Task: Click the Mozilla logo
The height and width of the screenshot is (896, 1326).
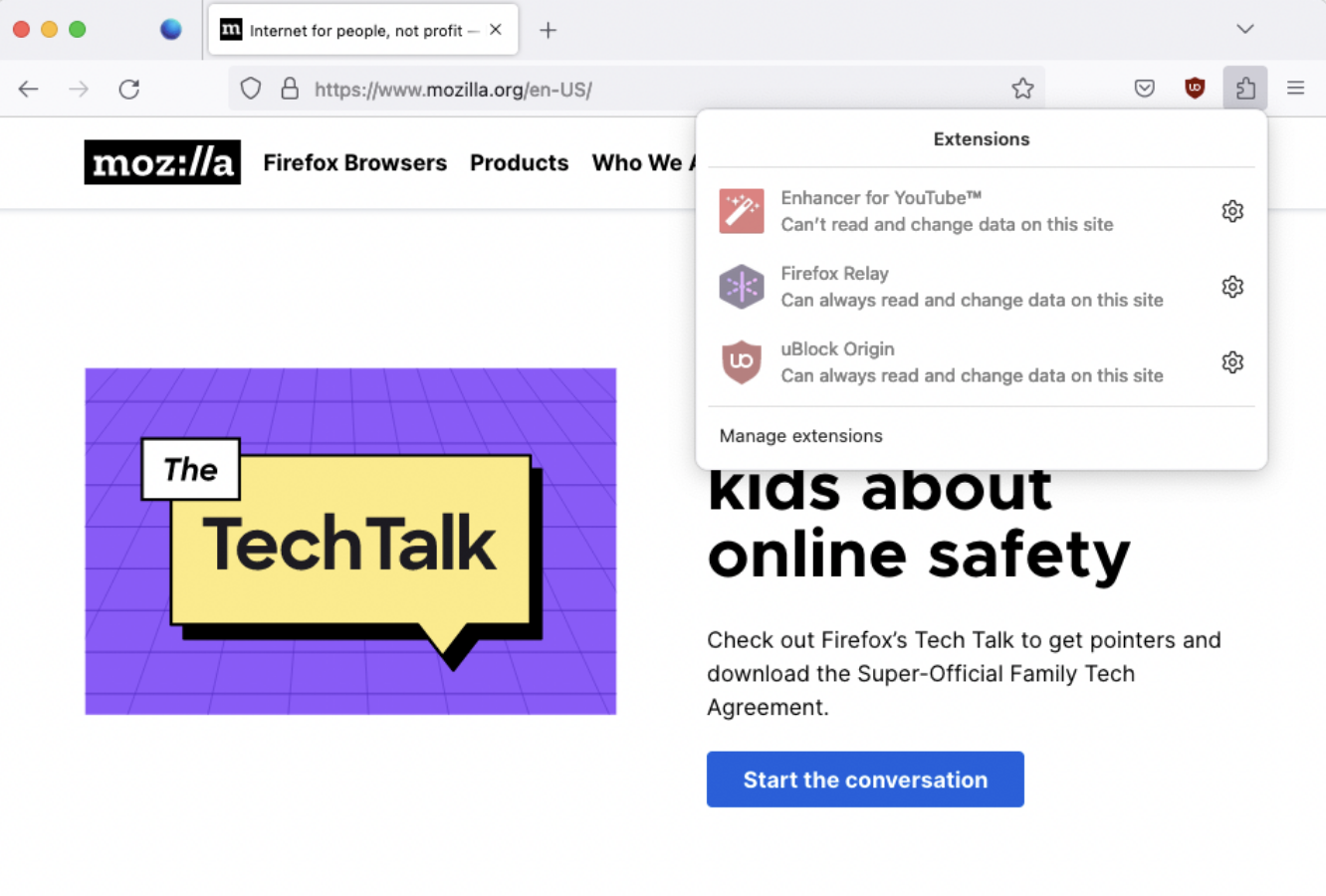Action: (x=162, y=162)
